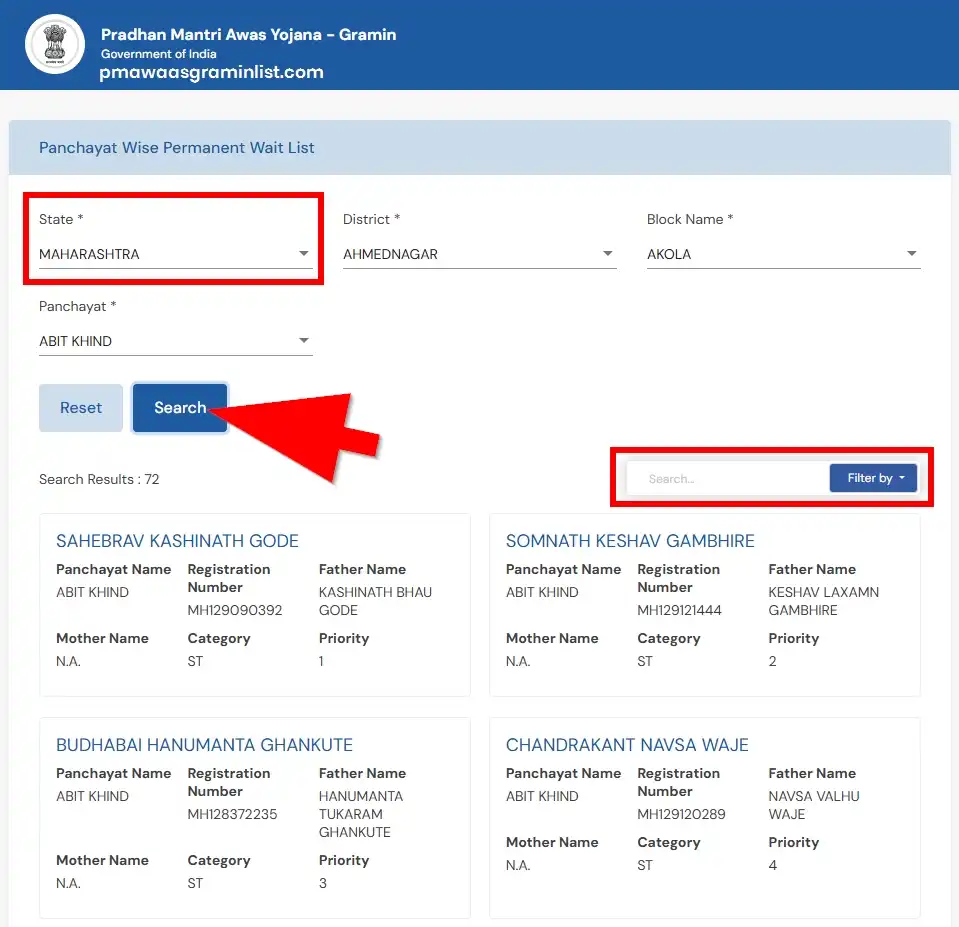959x927 pixels.
Task: Click father name KESHAV LAXAMN GAMBHIRE
Action: (823, 601)
